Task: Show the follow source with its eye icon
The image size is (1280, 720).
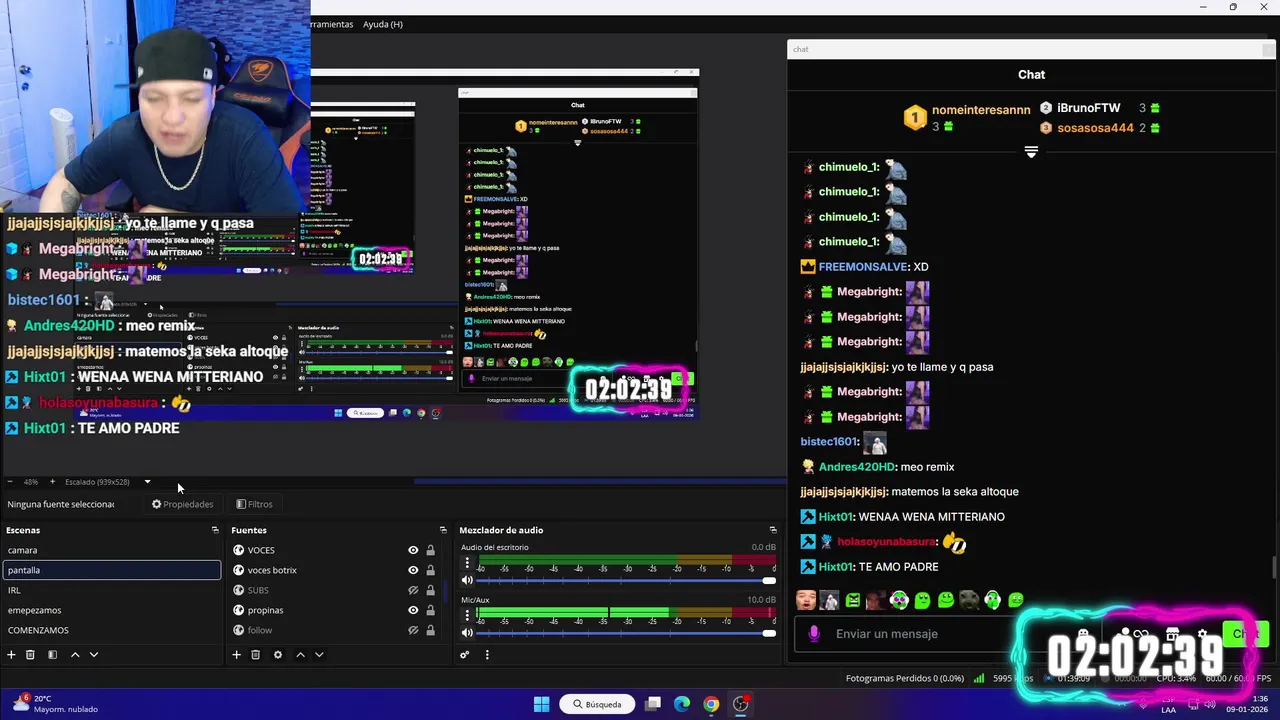Action: [413, 630]
